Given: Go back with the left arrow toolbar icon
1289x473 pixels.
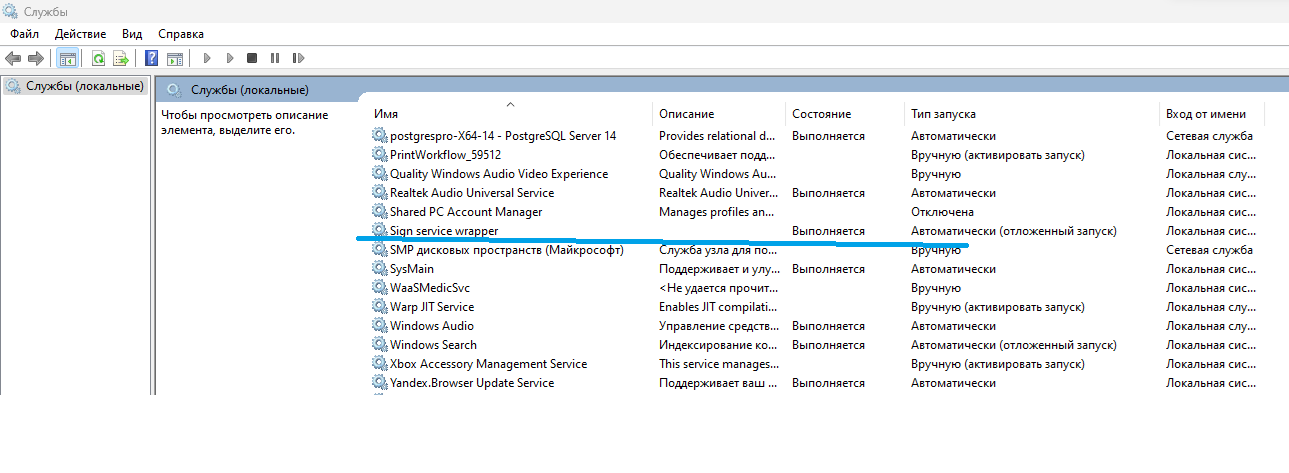Looking at the screenshot, I should 13,59.
